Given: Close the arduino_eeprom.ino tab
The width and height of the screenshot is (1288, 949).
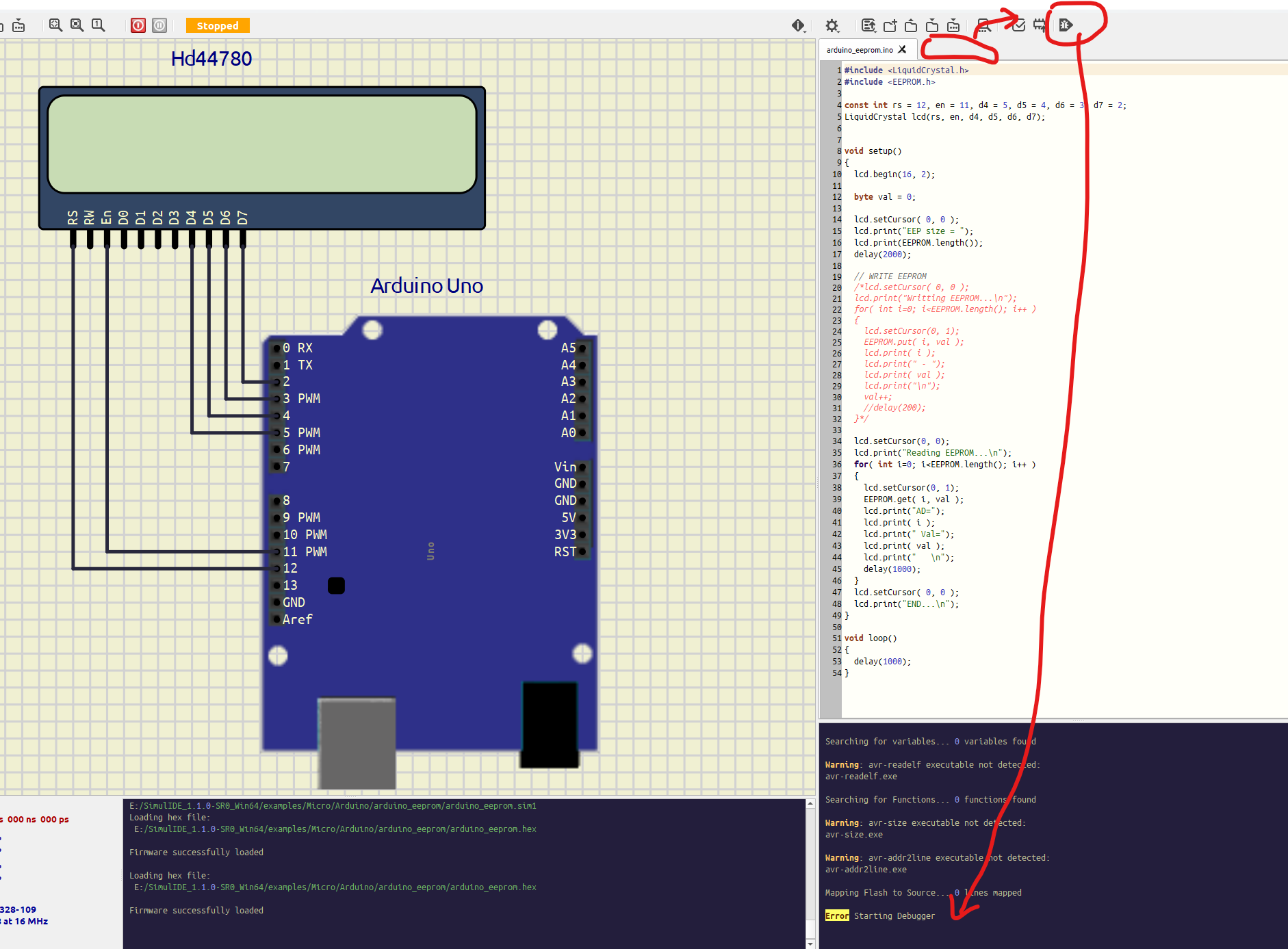Looking at the screenshot, I should [x=902, y=49].
